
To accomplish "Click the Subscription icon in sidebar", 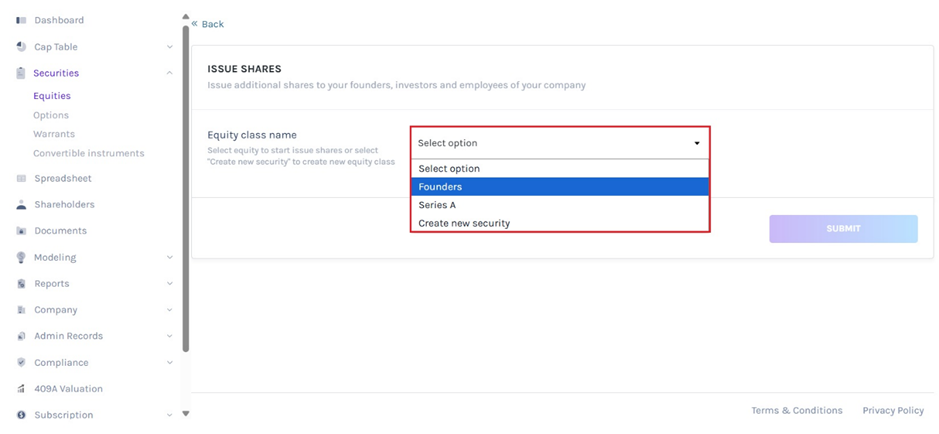I will 21,415.
